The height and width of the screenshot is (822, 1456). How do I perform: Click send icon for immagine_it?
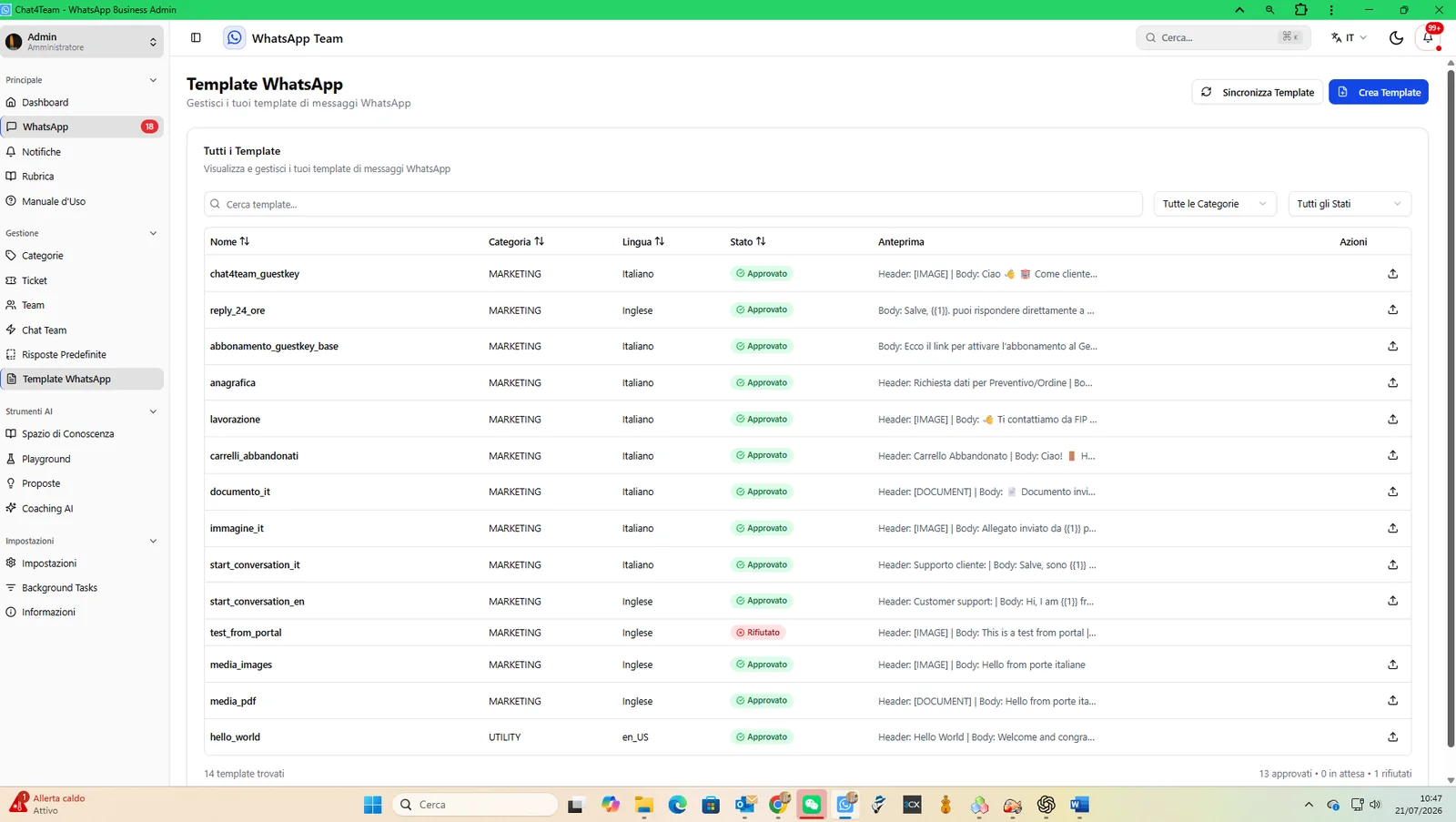coord(1392,528)
